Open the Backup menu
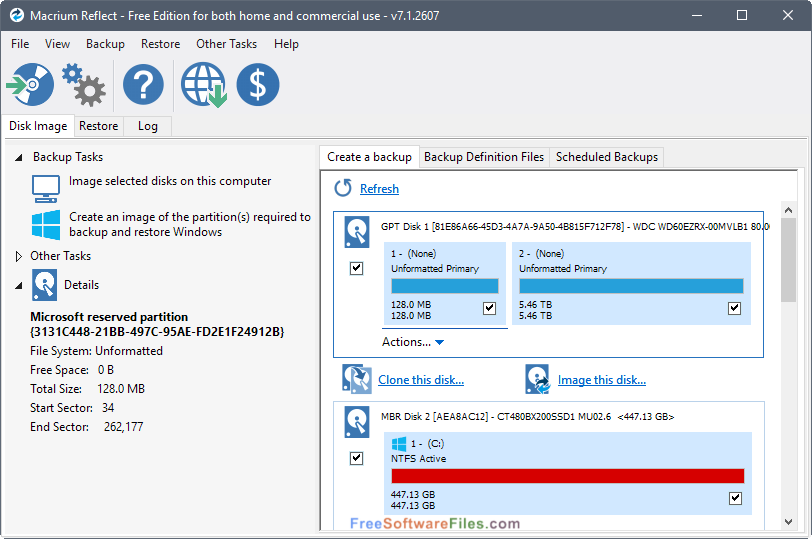Screen dimensions: 812x539 click(105, 44)
